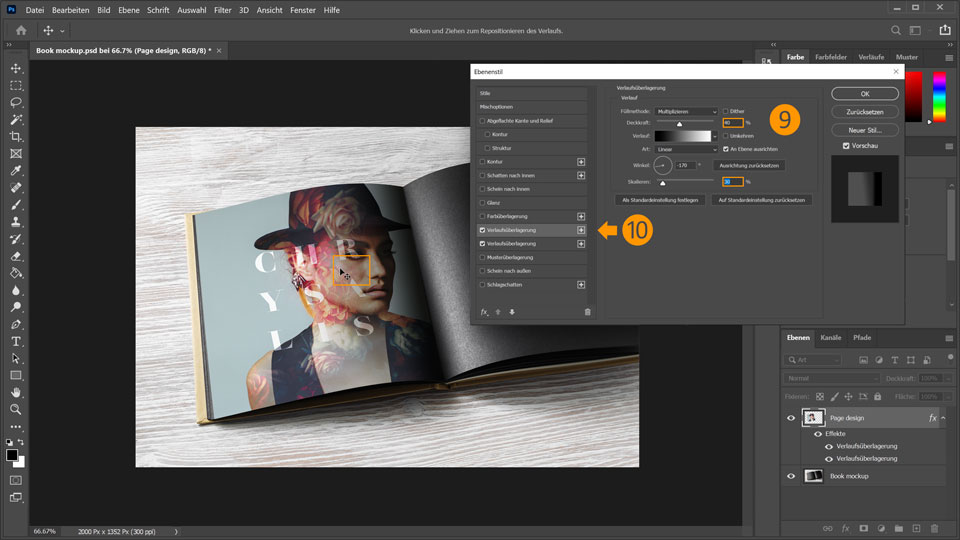Click the fx icon in Ebenenstil dialog

(x=484, y=312)
